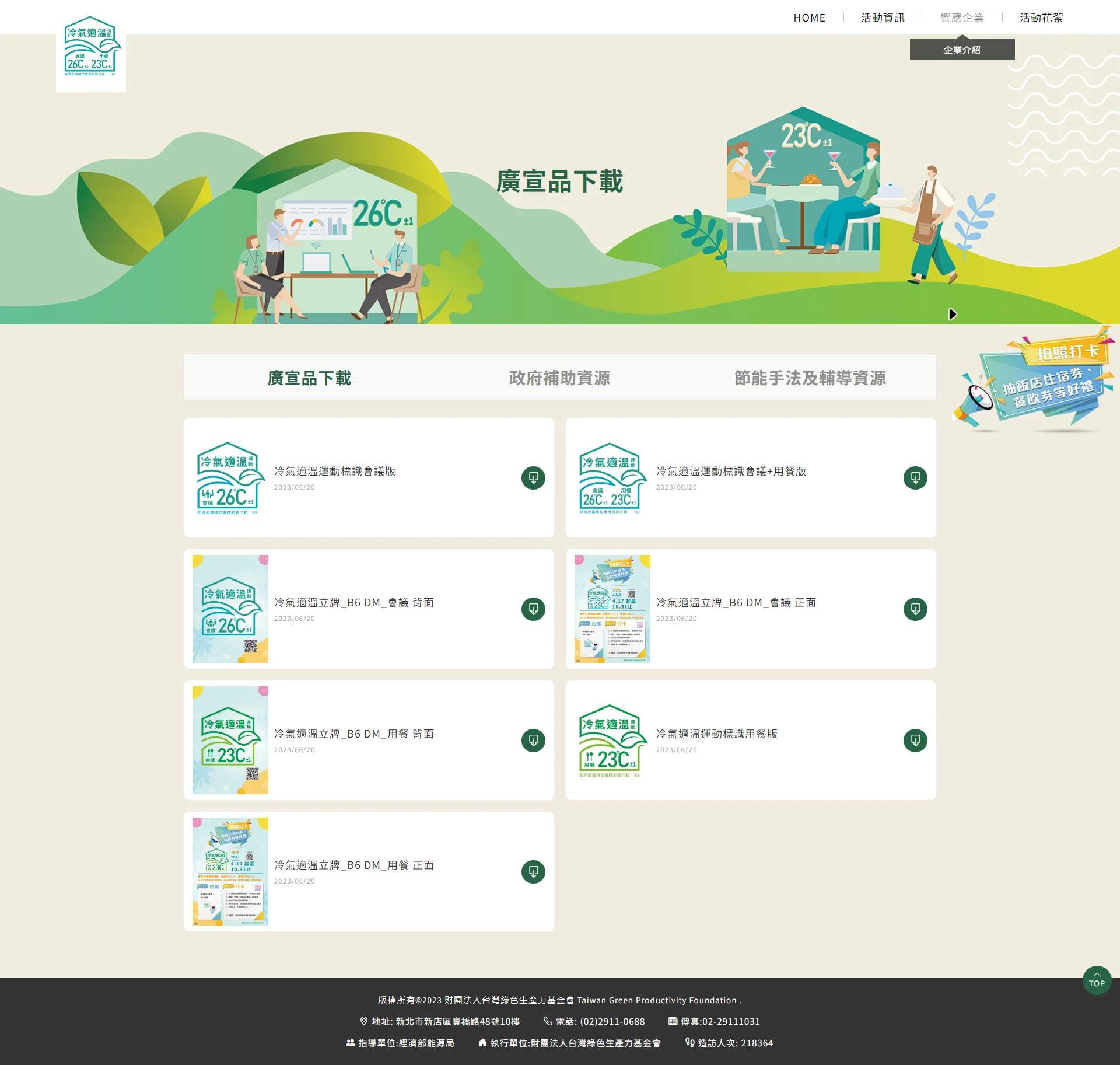Click title 冷氣適溫運動標識會議+用餐版

coord(731,471)
